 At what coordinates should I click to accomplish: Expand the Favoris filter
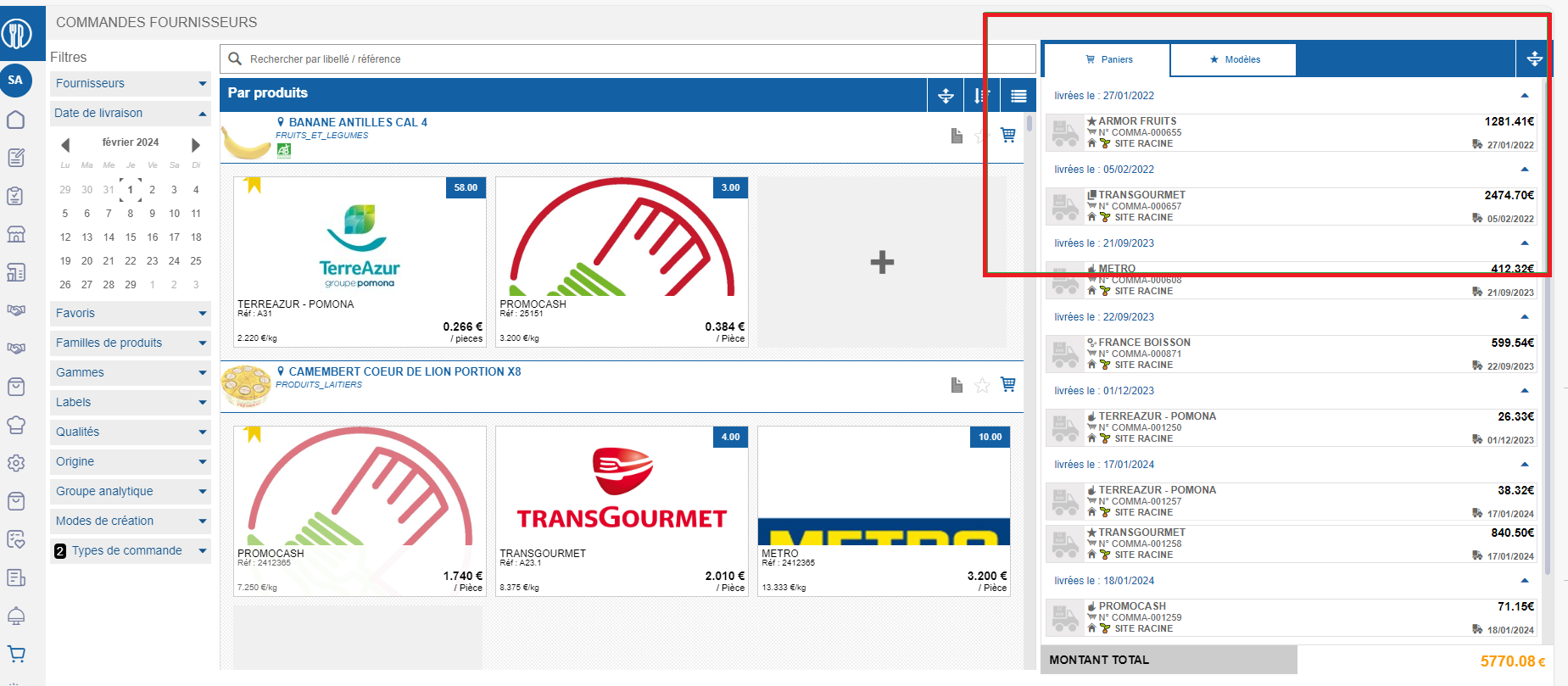tap(131, 313)
